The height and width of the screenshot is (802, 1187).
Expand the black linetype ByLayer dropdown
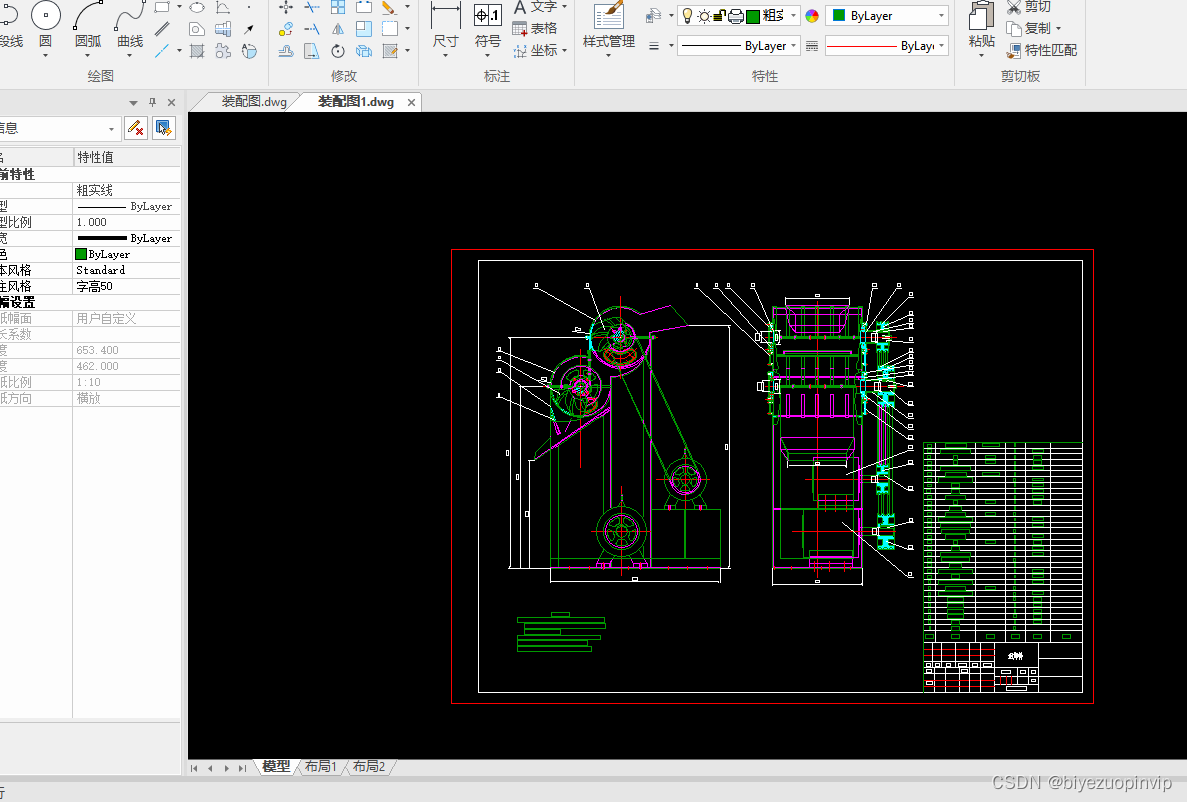coord(738,46)
